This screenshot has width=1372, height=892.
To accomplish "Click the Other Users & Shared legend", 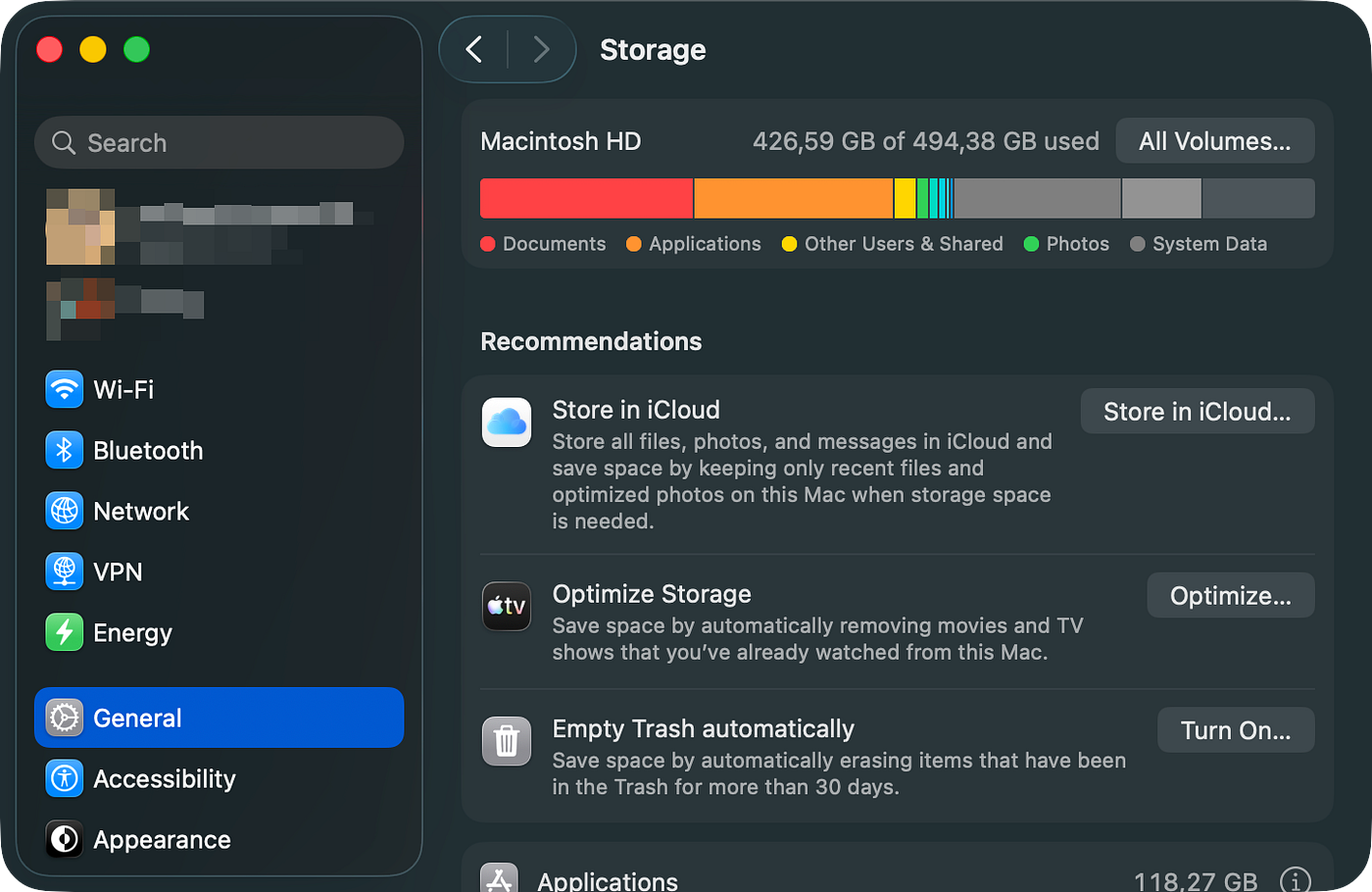I will coord(904,244).
